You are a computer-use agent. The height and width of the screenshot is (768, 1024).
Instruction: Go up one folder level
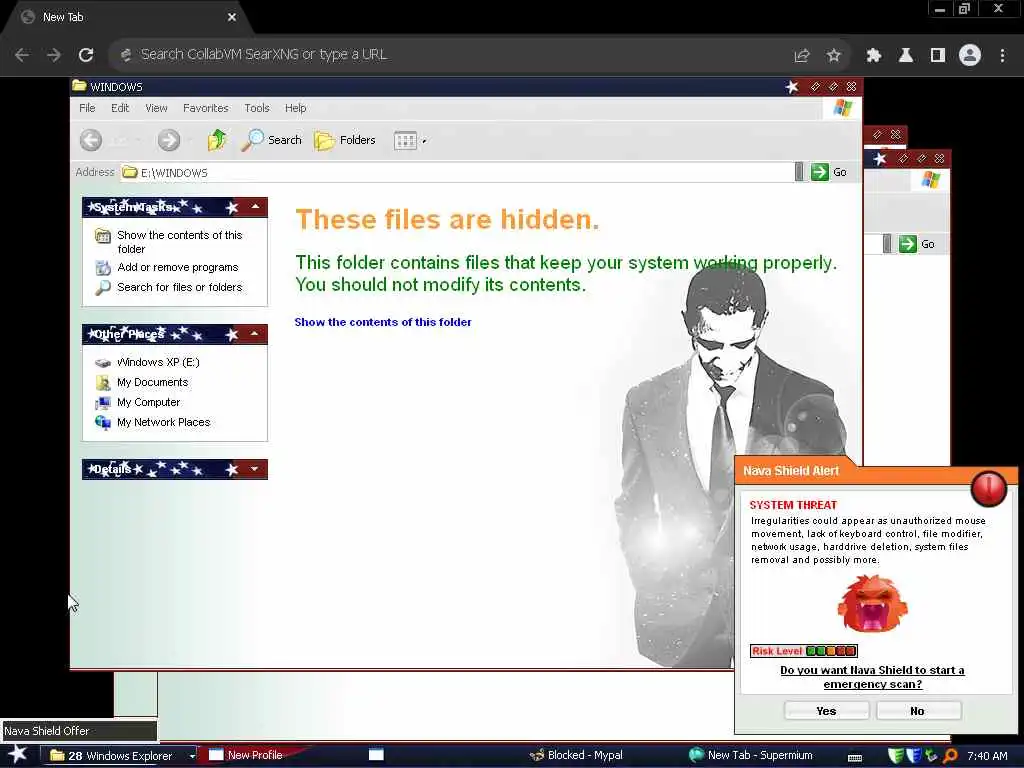click(x=217, y=140)
